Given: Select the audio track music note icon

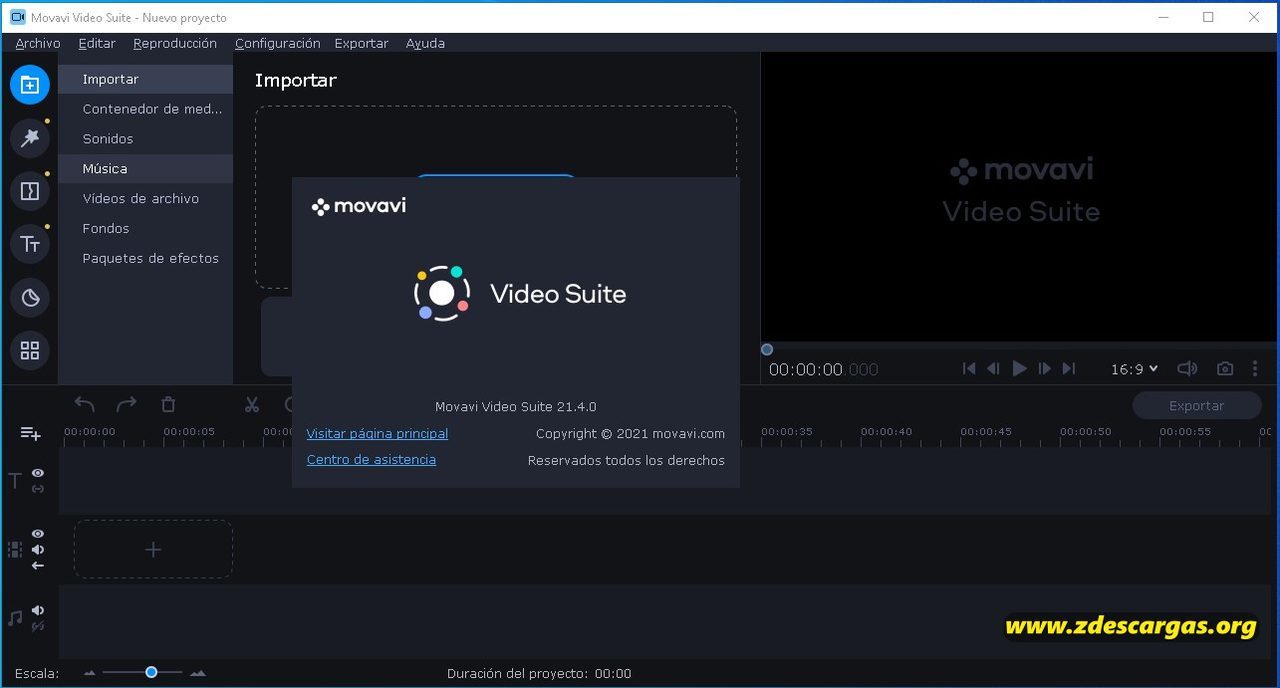Looking at the screenshot, I should tap(15, 618).
